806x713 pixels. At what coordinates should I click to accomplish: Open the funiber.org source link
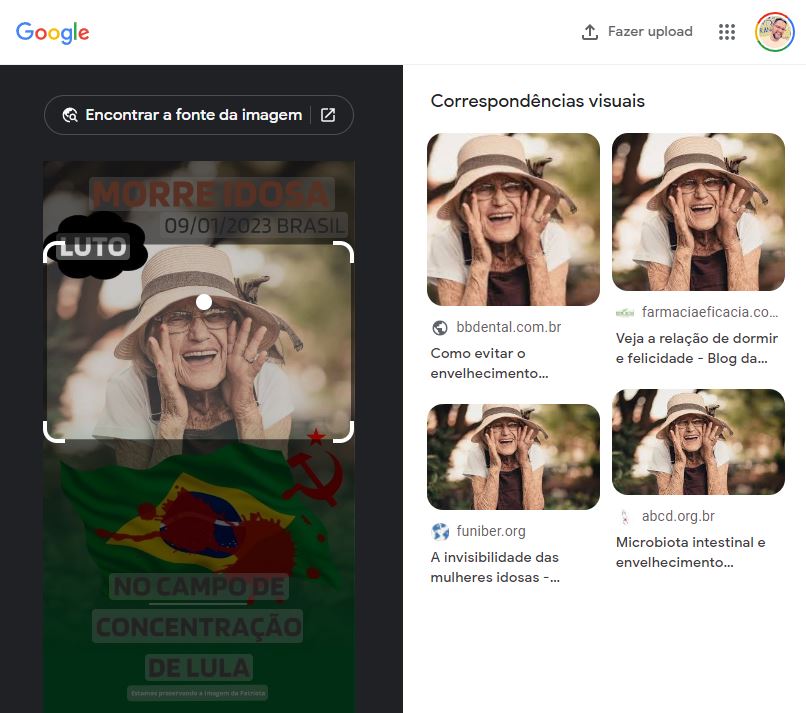[x=491, y=531]
